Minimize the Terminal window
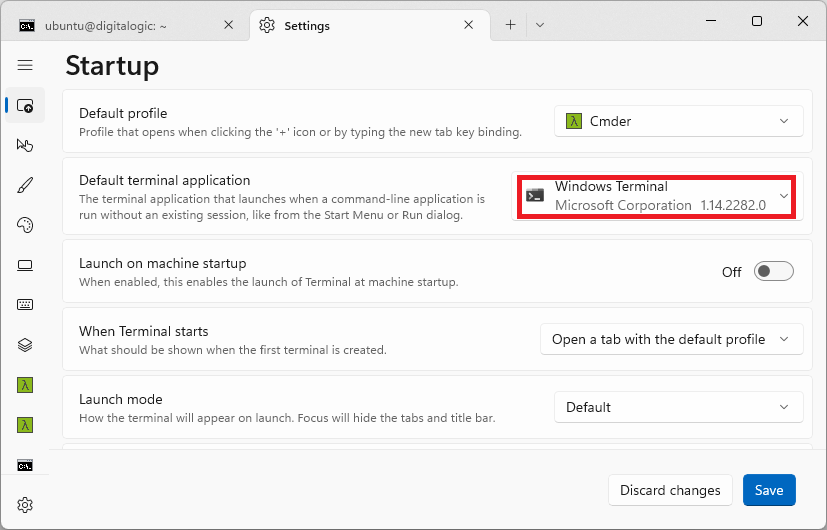 pos(711,21)
